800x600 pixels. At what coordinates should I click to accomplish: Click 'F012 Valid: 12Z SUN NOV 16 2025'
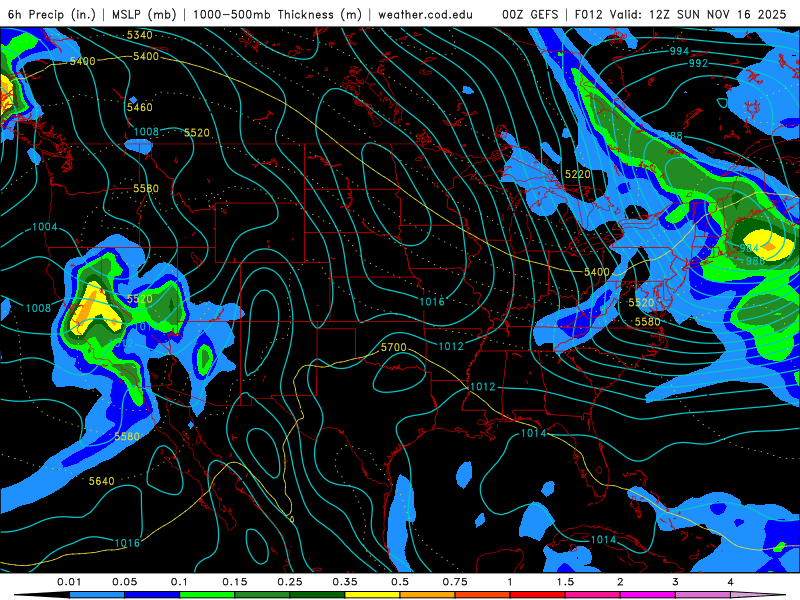click(680, 14)
